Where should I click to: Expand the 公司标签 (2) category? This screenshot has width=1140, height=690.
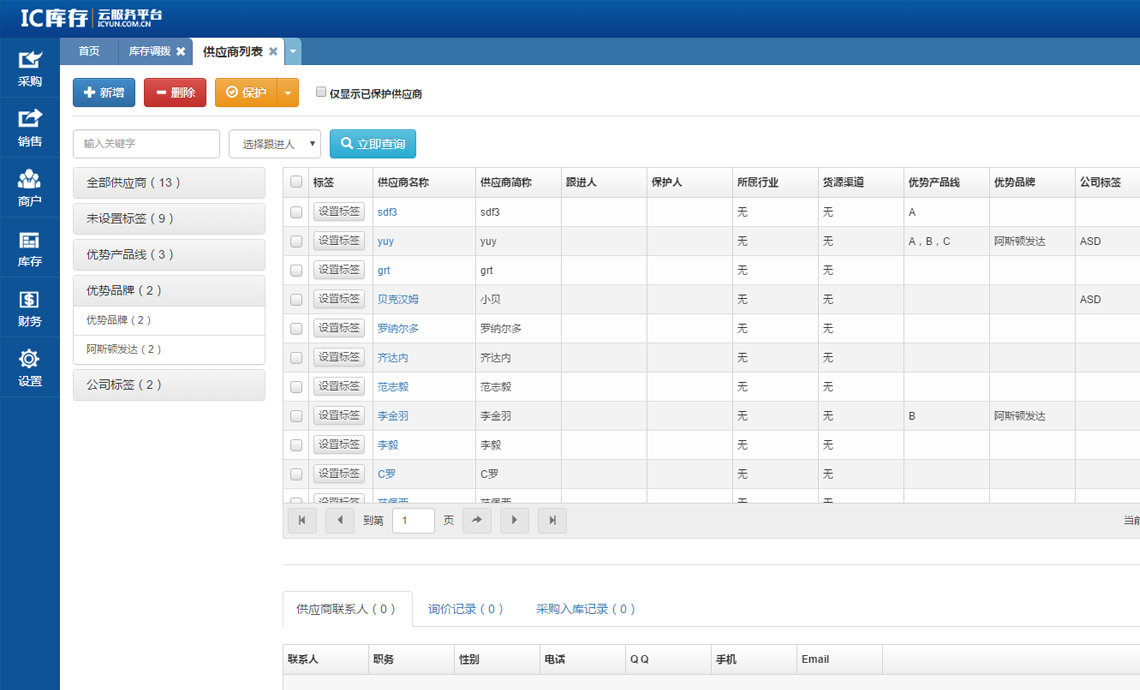coord(169,385)
